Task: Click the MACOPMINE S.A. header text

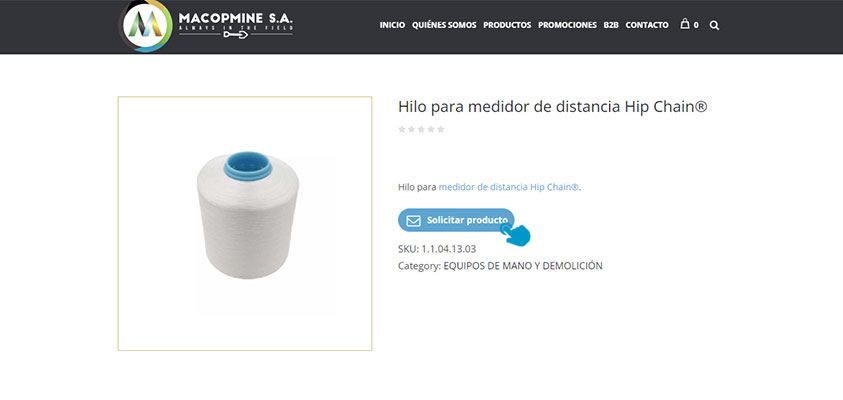Action: [x=235, y=18]
